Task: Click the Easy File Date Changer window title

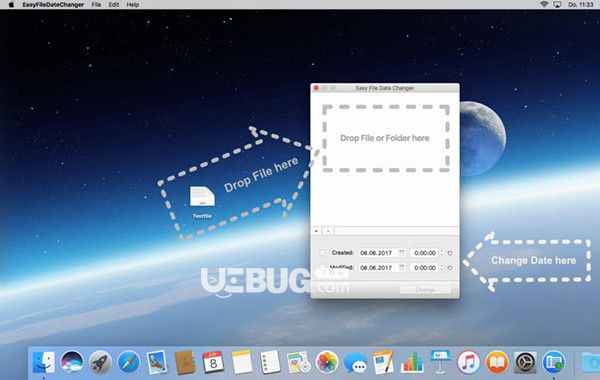Action: [x=385, y=88]
